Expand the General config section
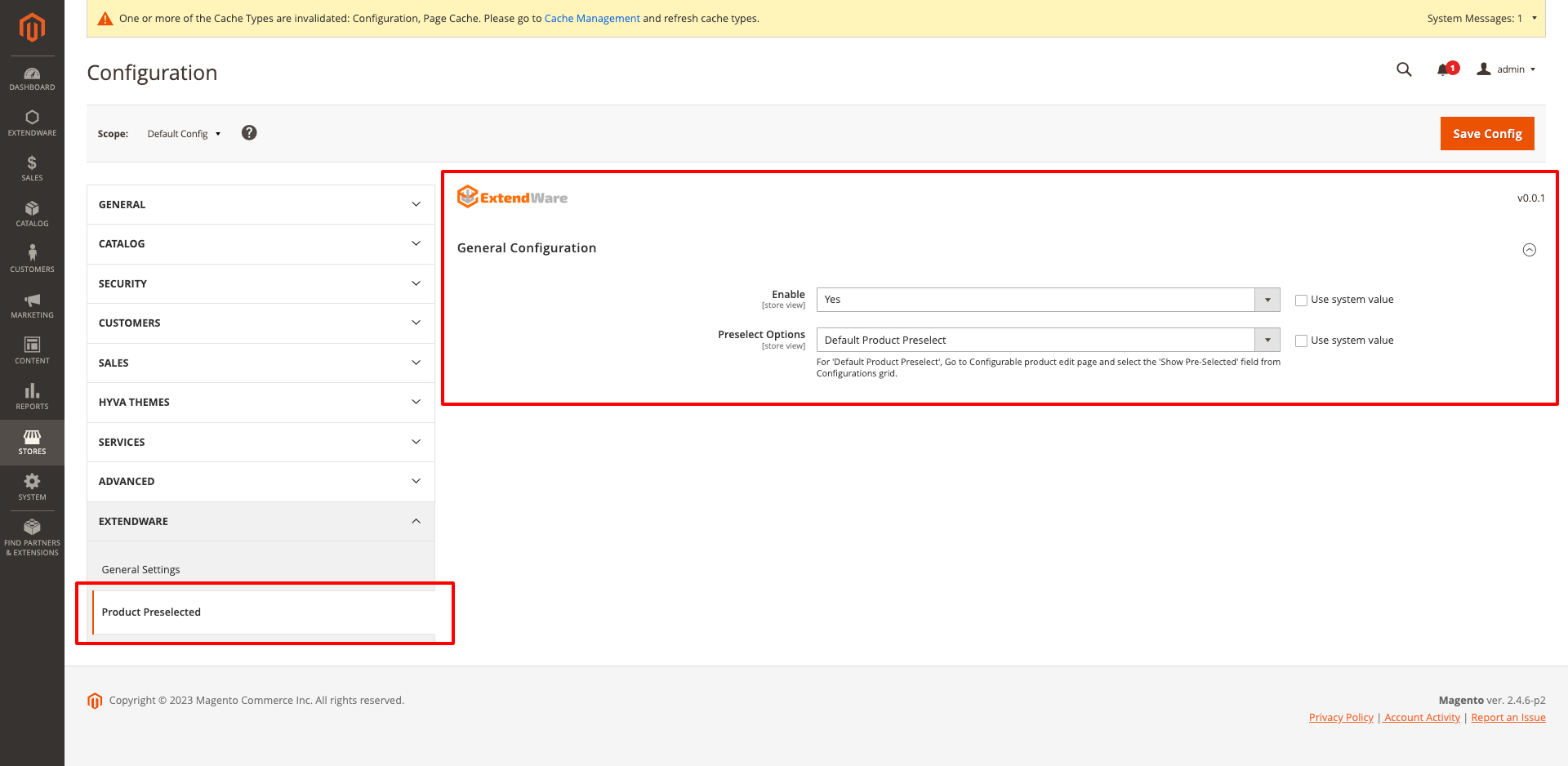Image resolution: width=1568 pixels, height=766 pixels. [x=261, y=205]
